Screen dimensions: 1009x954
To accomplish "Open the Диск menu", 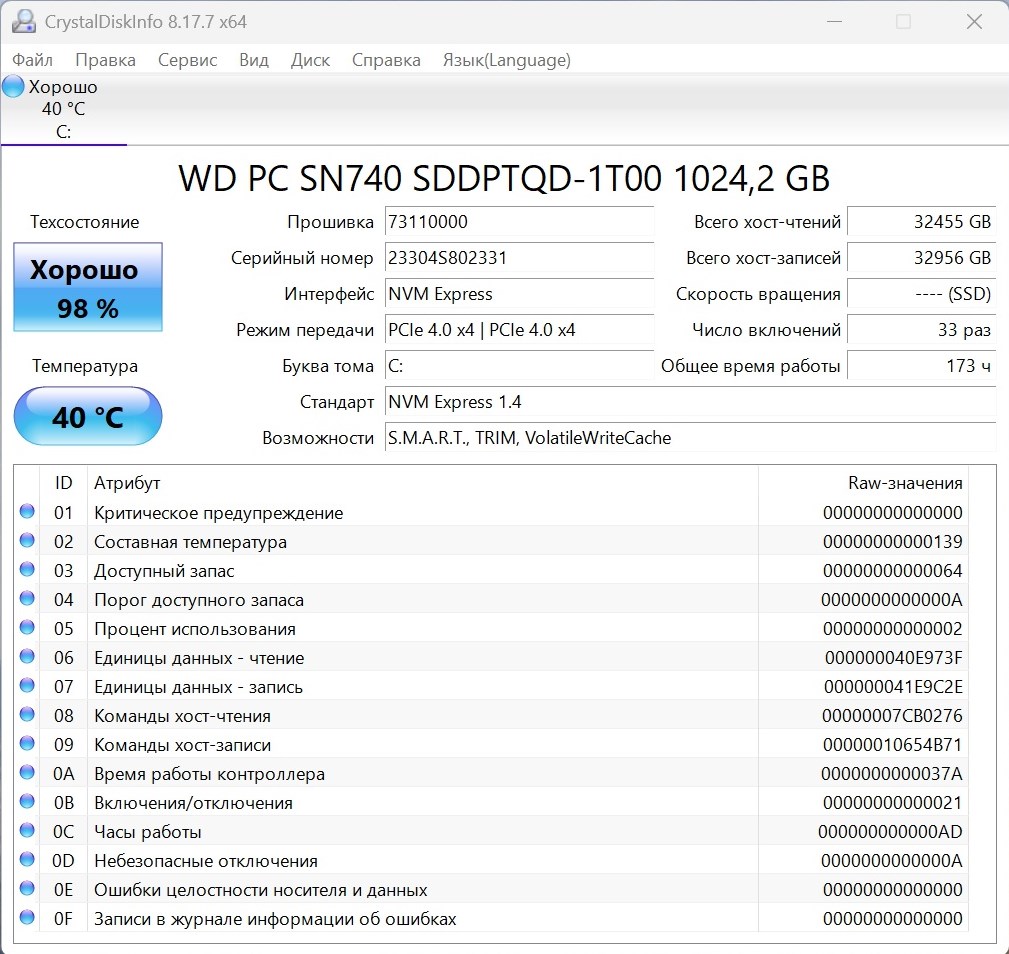I will 310,60.
